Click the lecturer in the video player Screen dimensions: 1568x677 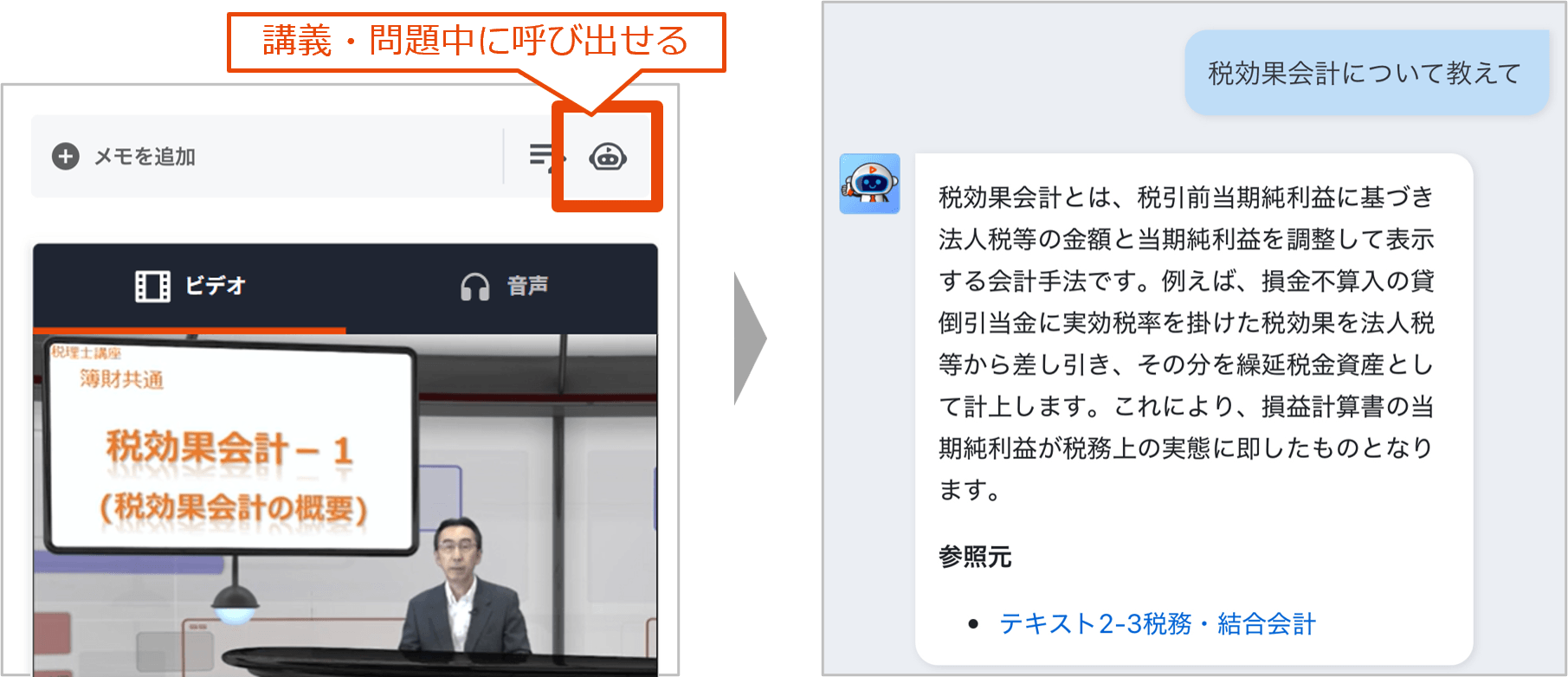460,597
